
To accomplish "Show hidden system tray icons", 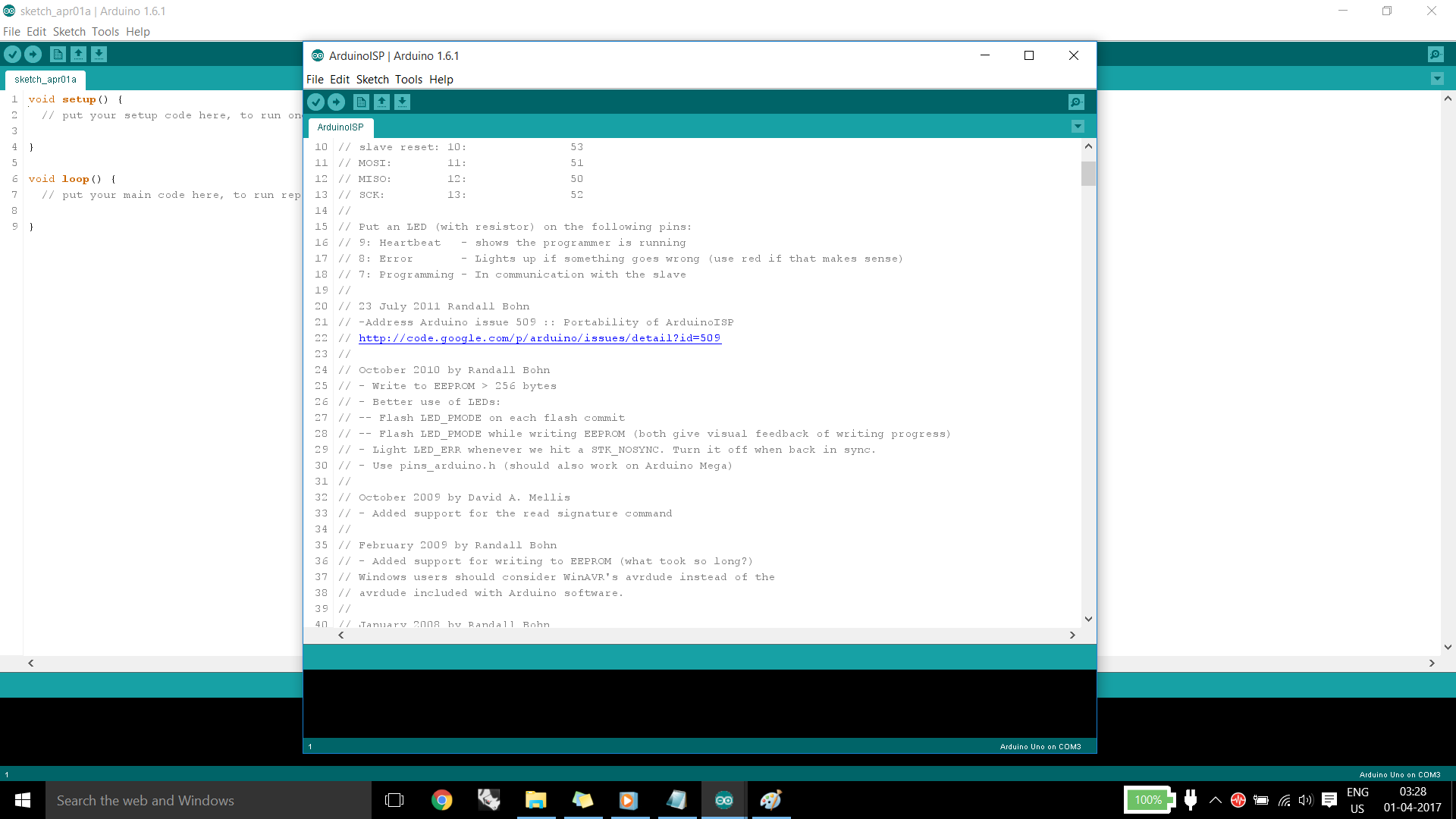I will 1215,800.
